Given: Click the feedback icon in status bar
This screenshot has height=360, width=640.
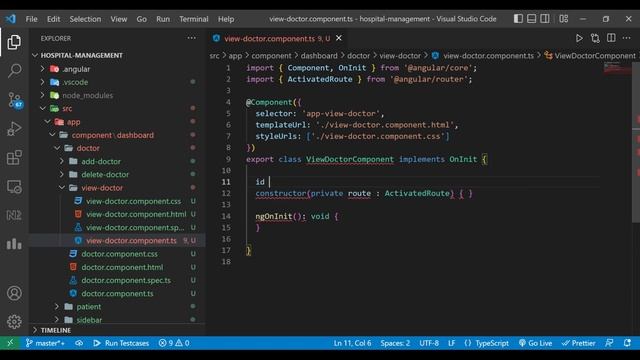Looking at the screenshot, I should [609, 343].
